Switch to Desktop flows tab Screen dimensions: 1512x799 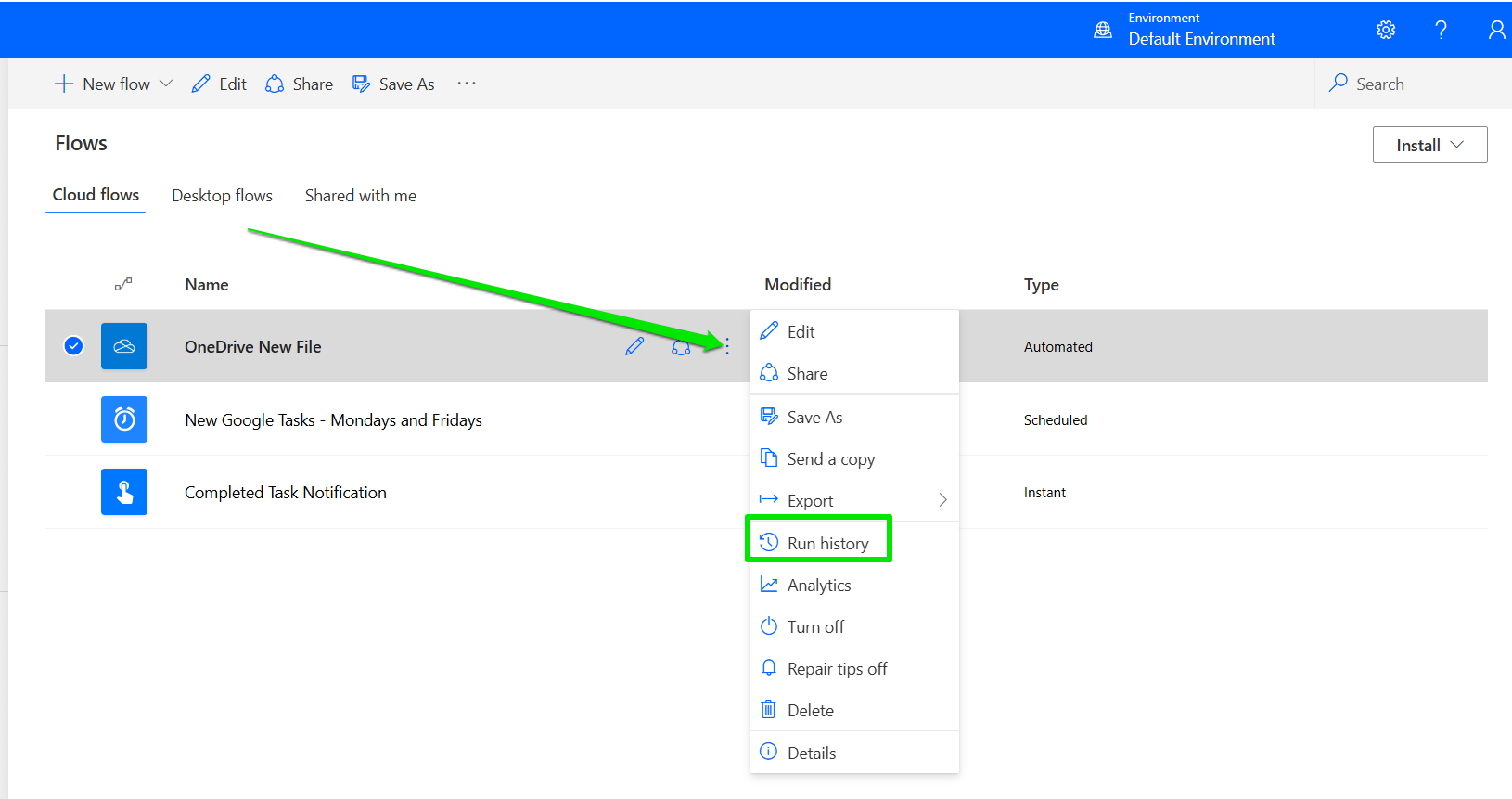[222, 196]
